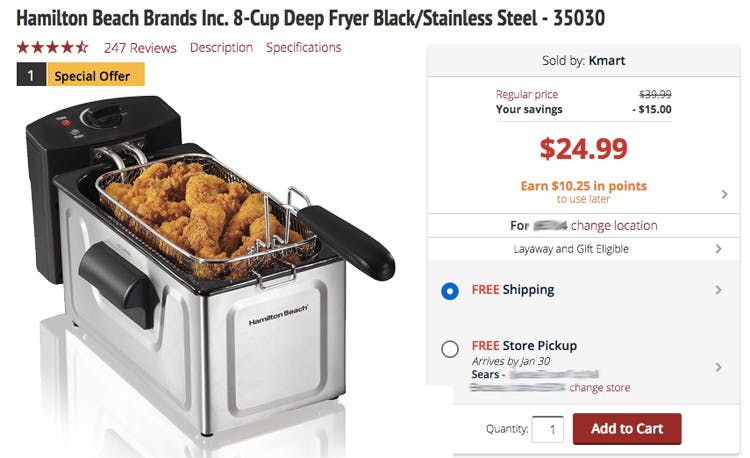This screenshot has height=458, width=750.
Task: Expand the FREE Shipping details chevron
Action: coord(717,290)
